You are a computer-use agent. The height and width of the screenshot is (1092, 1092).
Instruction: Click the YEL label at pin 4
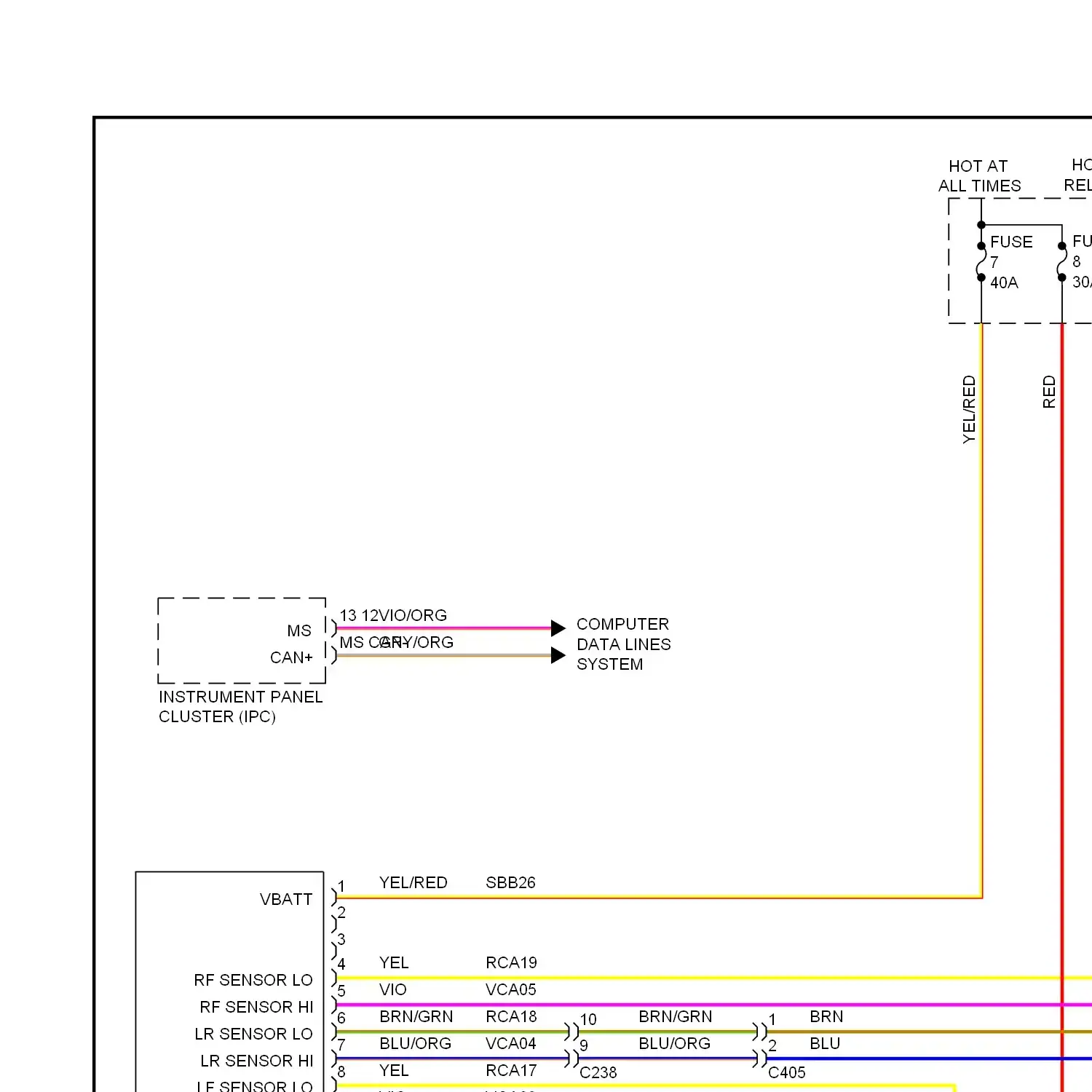click(x=394, y=962)
